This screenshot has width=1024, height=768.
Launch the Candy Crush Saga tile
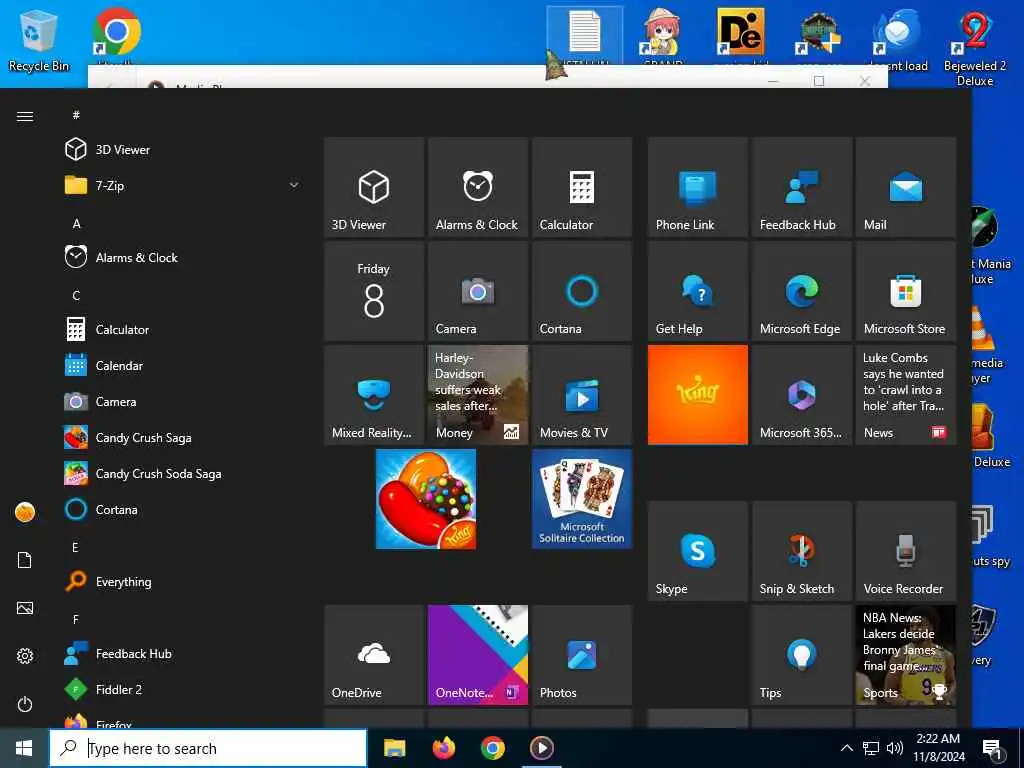[x=426, y=499]
